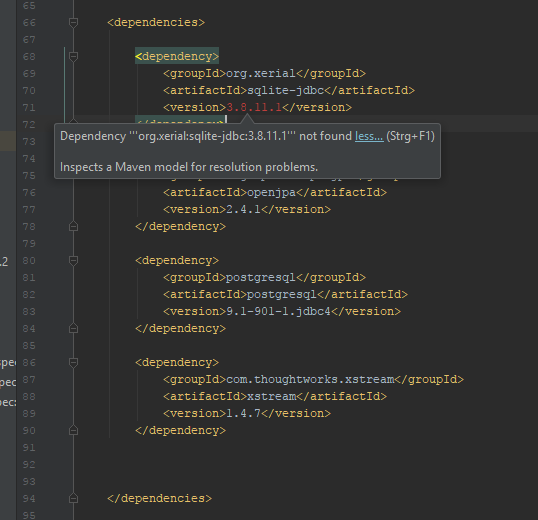The image size is (538, 520).
Task: Click closing </dependency> tag on line 90
Action: click(x=180, y=430)
